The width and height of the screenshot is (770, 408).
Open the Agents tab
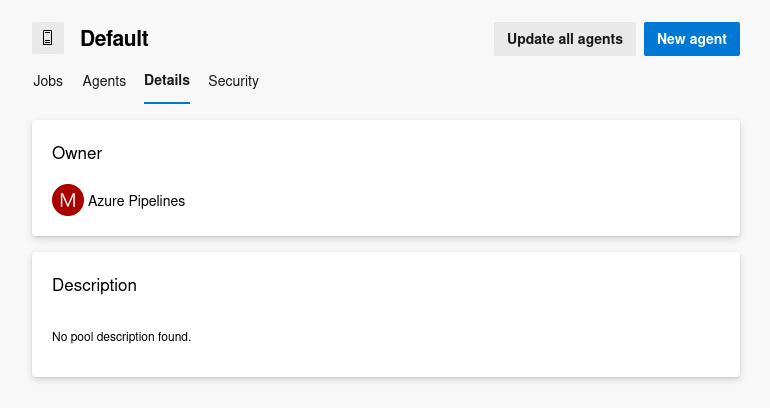(104, 81)
